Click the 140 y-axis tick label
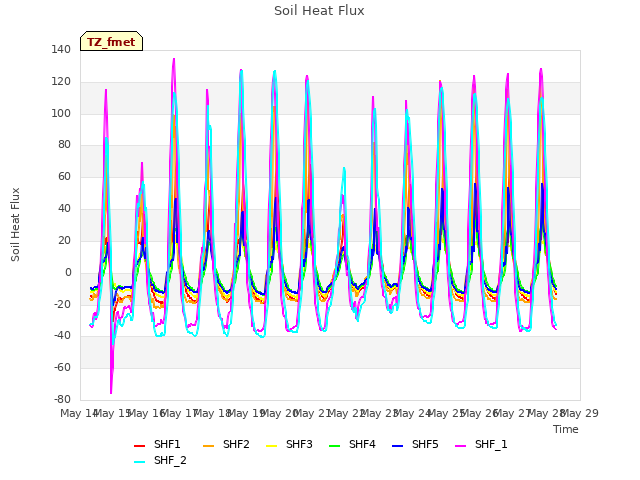 tap(61, 49)
